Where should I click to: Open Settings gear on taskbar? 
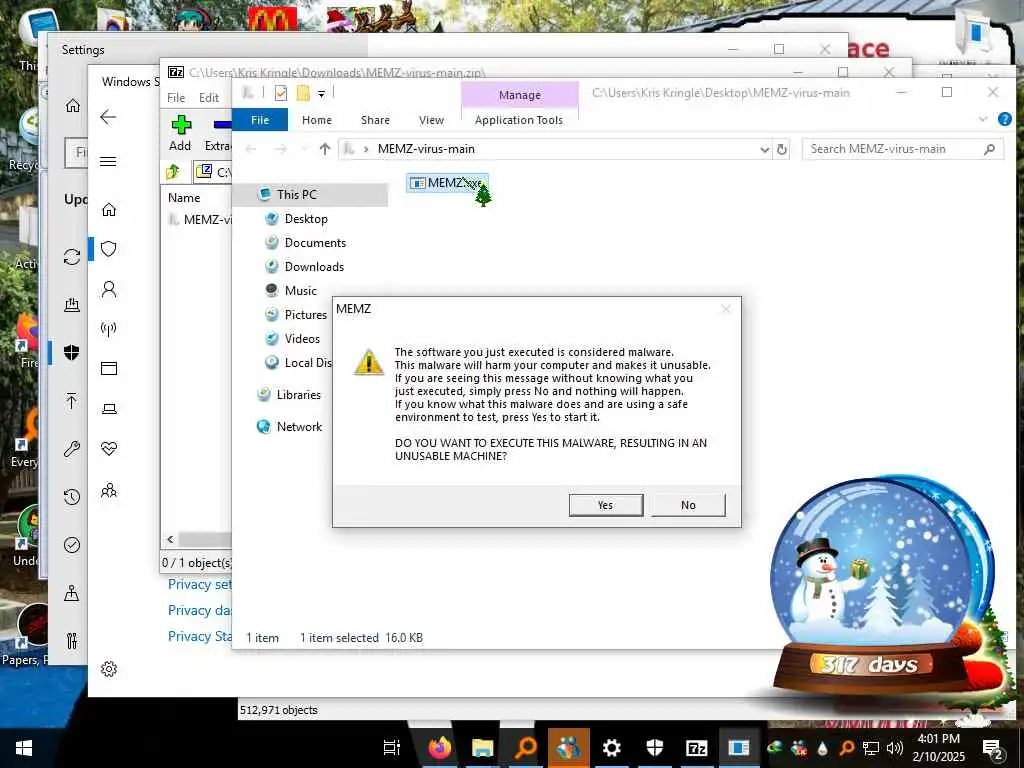611,748
